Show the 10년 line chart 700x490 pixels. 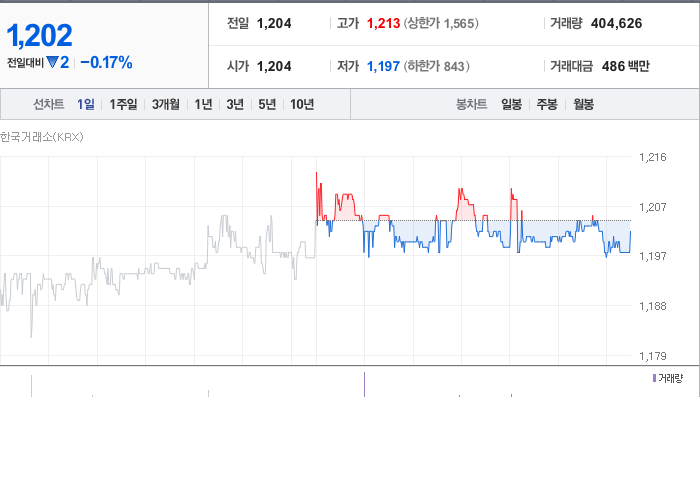coord(302,104)
